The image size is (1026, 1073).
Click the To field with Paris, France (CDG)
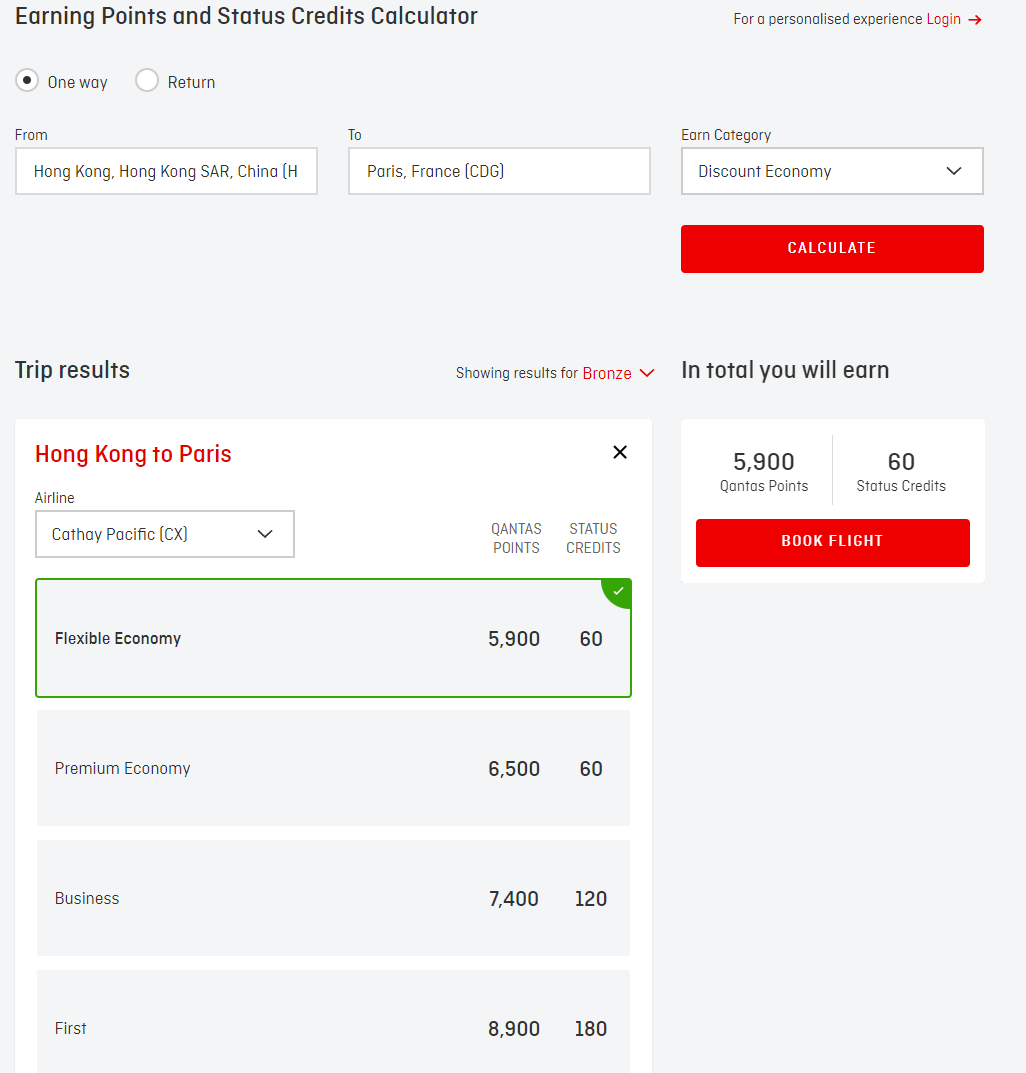pyautogui.click(x=499, y=171)
